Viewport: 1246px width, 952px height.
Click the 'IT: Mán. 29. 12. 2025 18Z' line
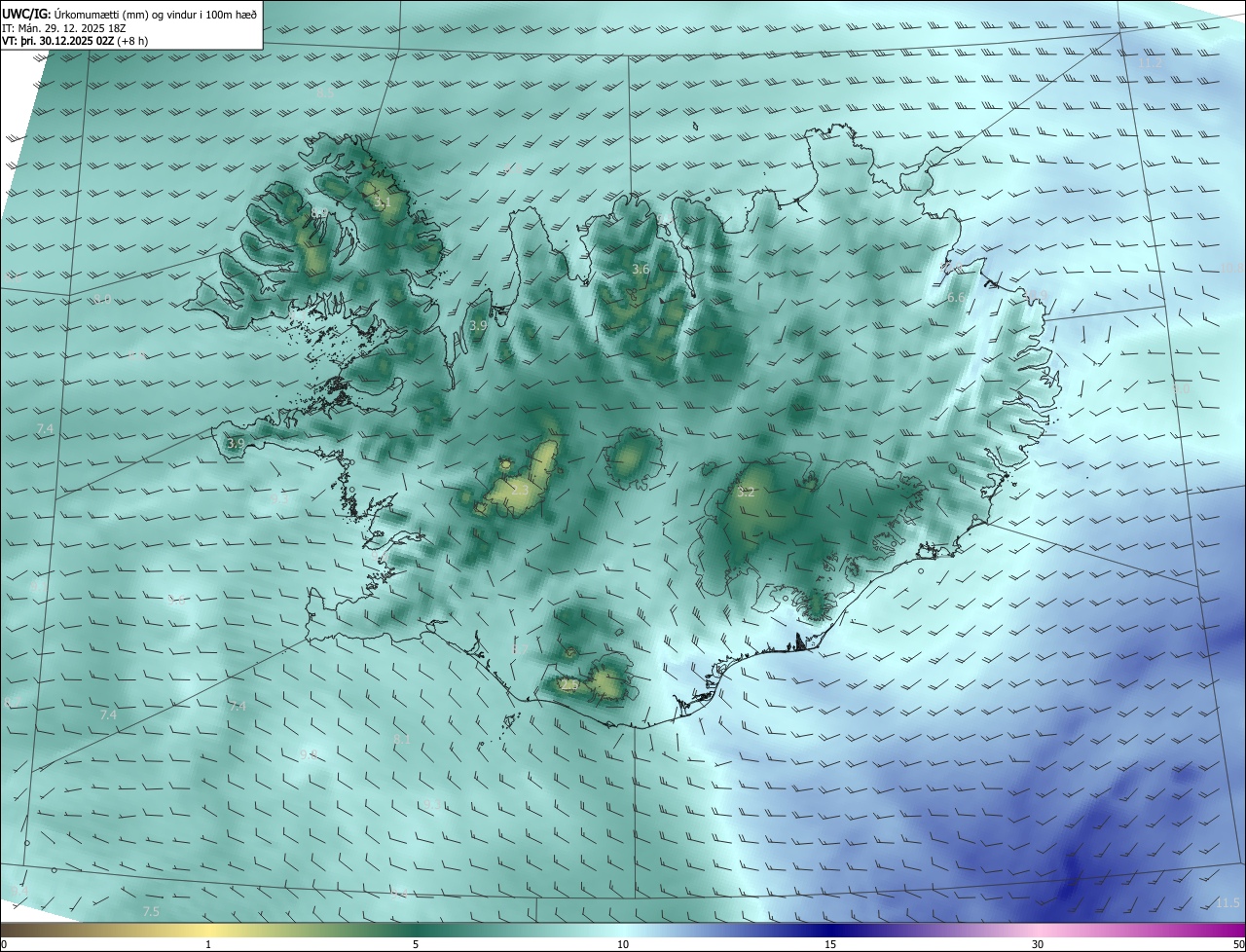[62, 28]
